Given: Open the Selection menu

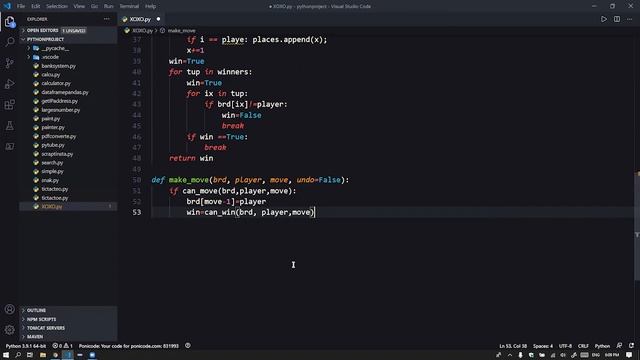Looking at the screenshot, I should pyautogui.click(x=57, y=6).
